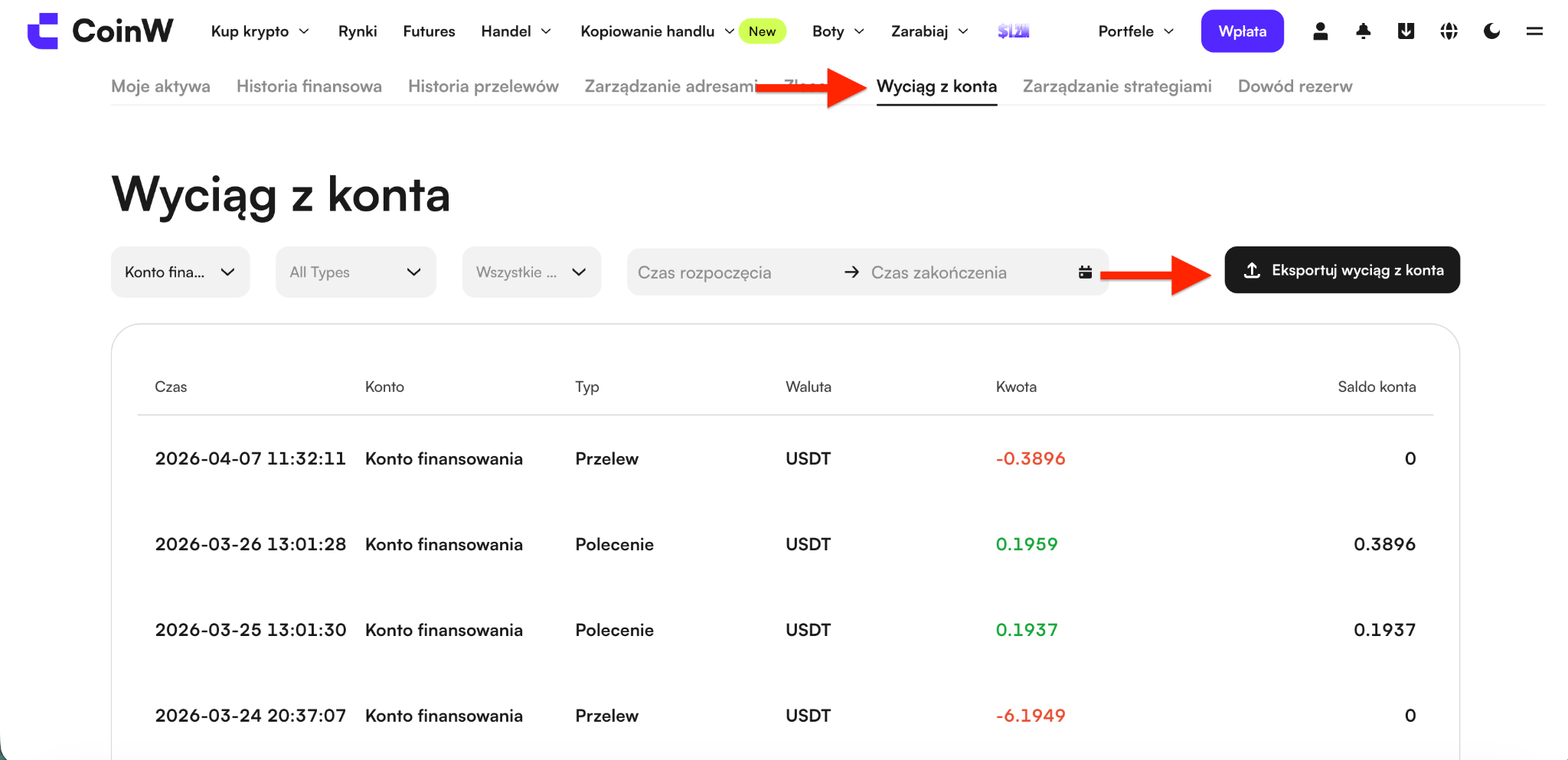Click the New badge
The image size is (1568, 760).
pos(762,31)
